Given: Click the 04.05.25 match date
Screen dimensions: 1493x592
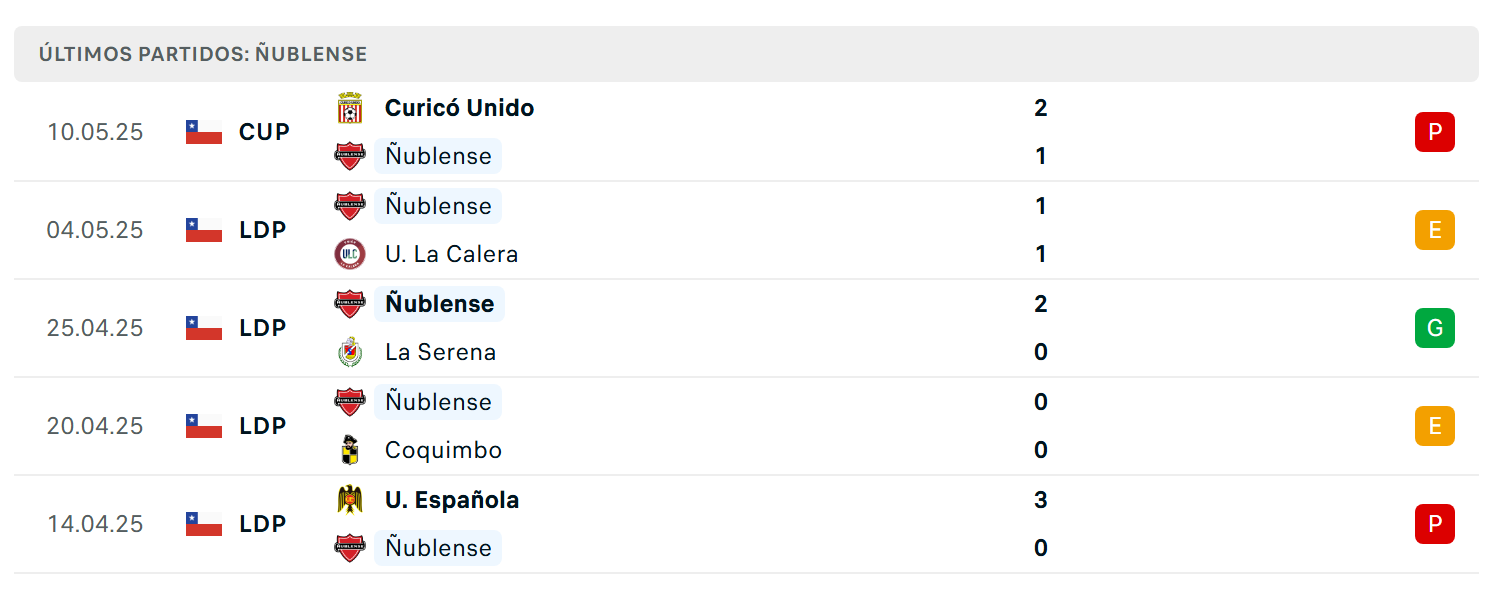Looking at the screenshot, I should pos(95,230).
